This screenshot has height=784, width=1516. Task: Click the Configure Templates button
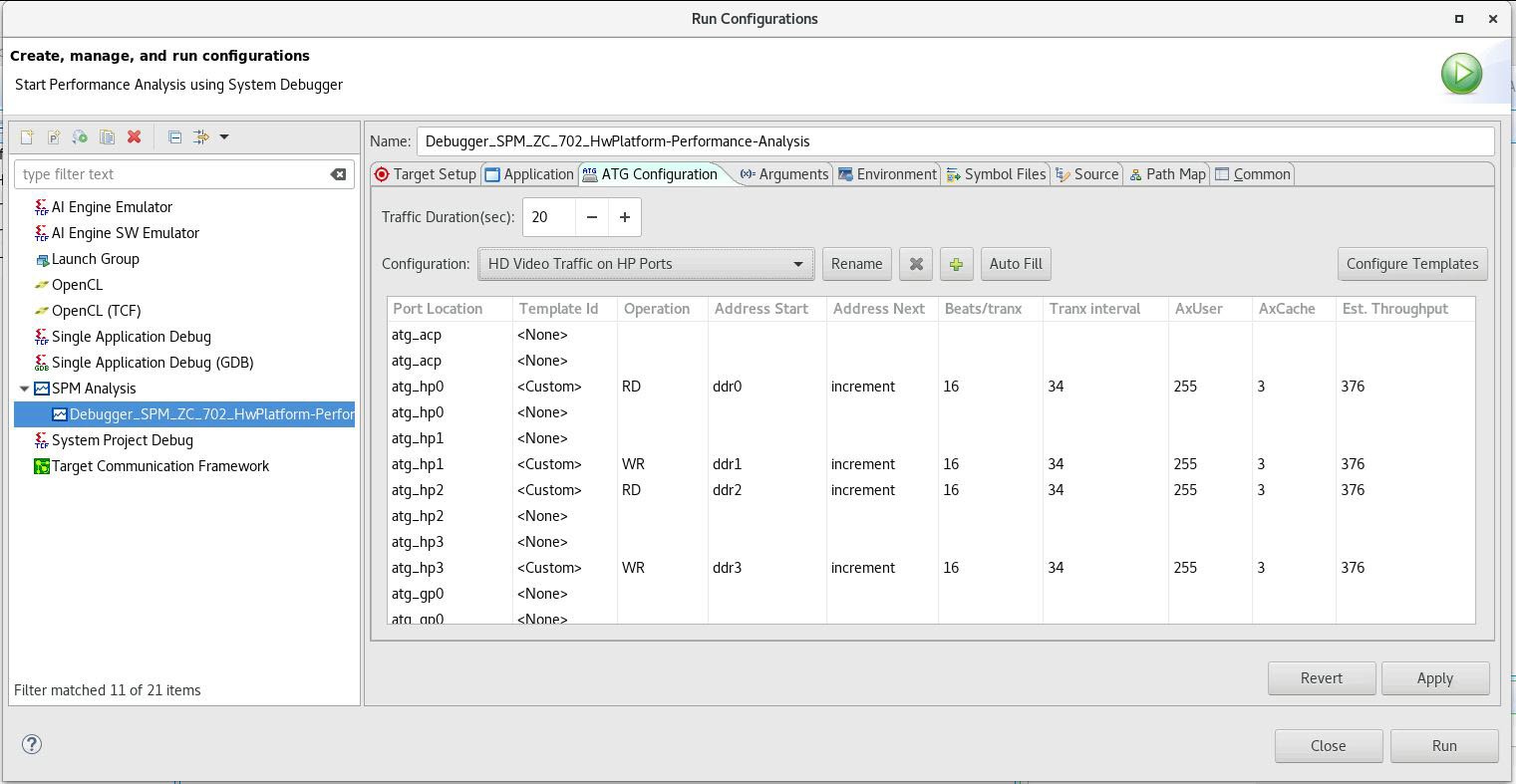click(1411, 264)
